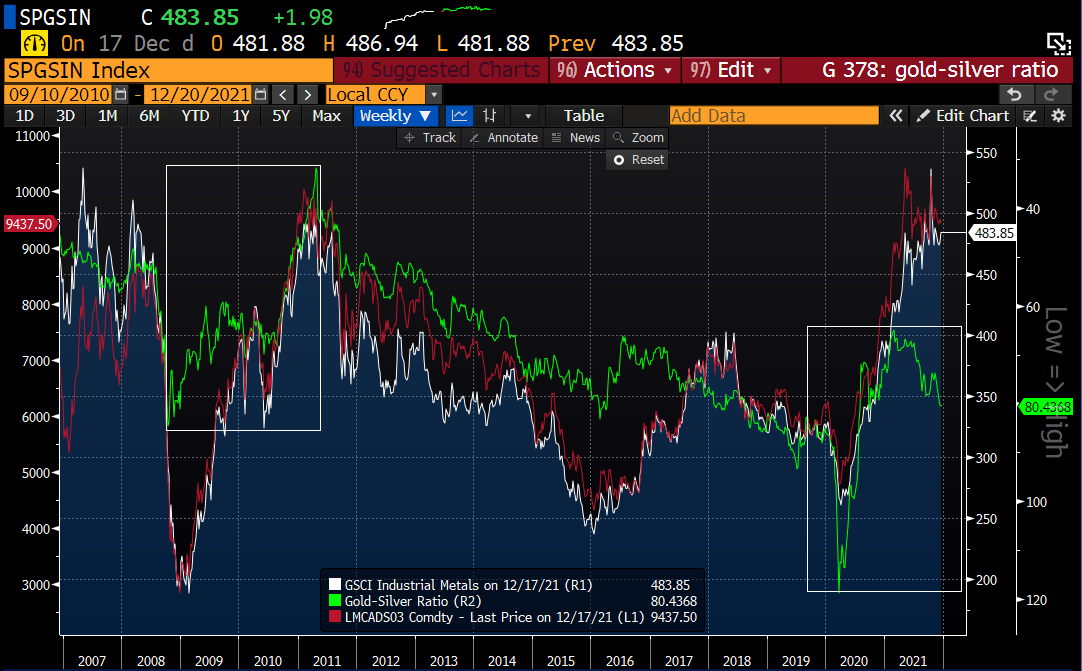1082x671 pixels.
Task: Open the Local CCY currency dropdown
Action: tap(434, 95)
